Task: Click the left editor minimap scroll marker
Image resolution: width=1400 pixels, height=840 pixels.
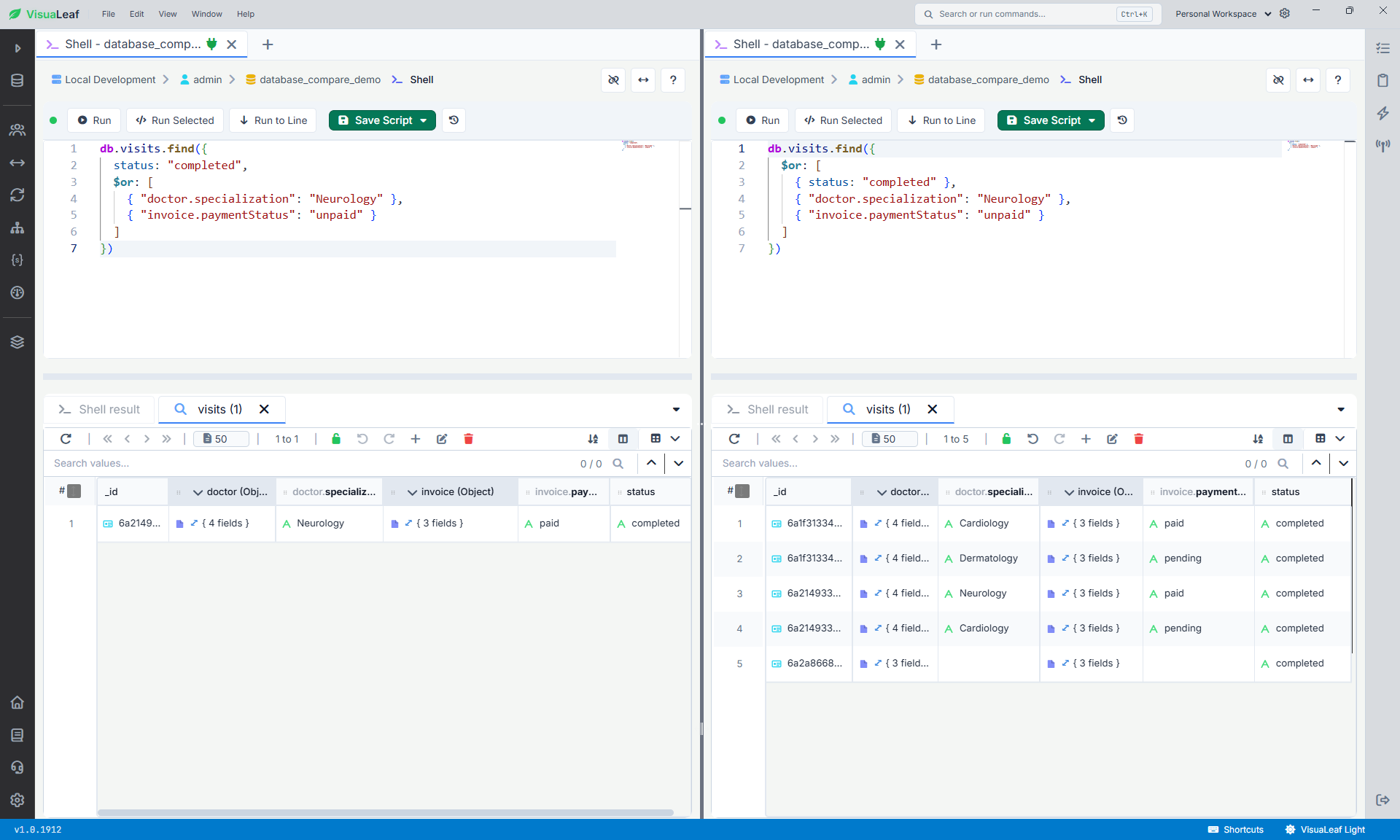Action: [685, 209]
